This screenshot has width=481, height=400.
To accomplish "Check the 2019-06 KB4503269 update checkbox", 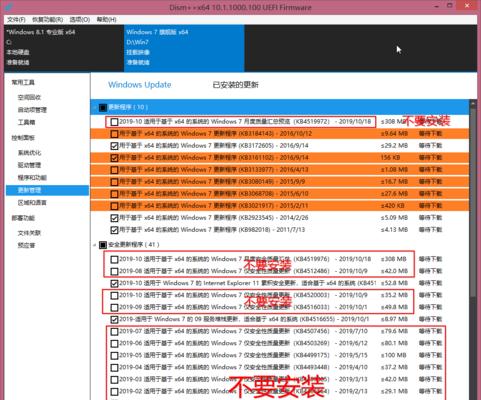I will point(114,344).
